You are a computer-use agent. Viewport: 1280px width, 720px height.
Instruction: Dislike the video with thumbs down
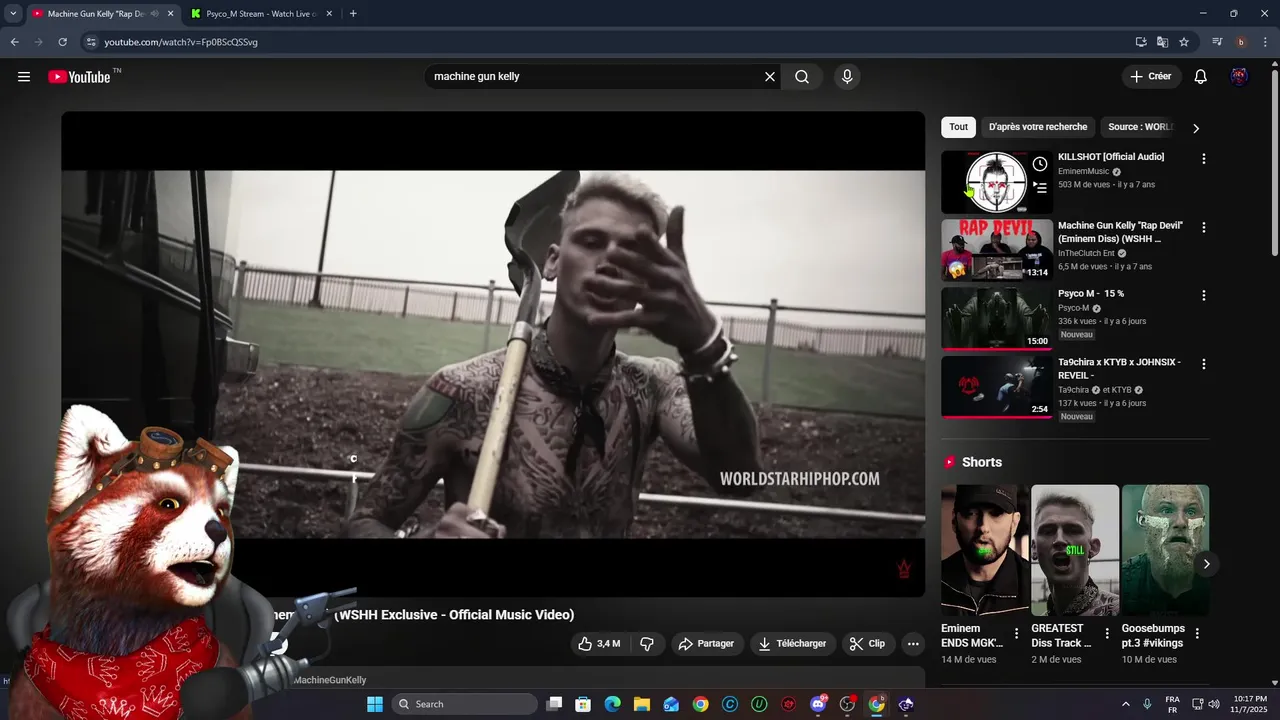[647, 644]
